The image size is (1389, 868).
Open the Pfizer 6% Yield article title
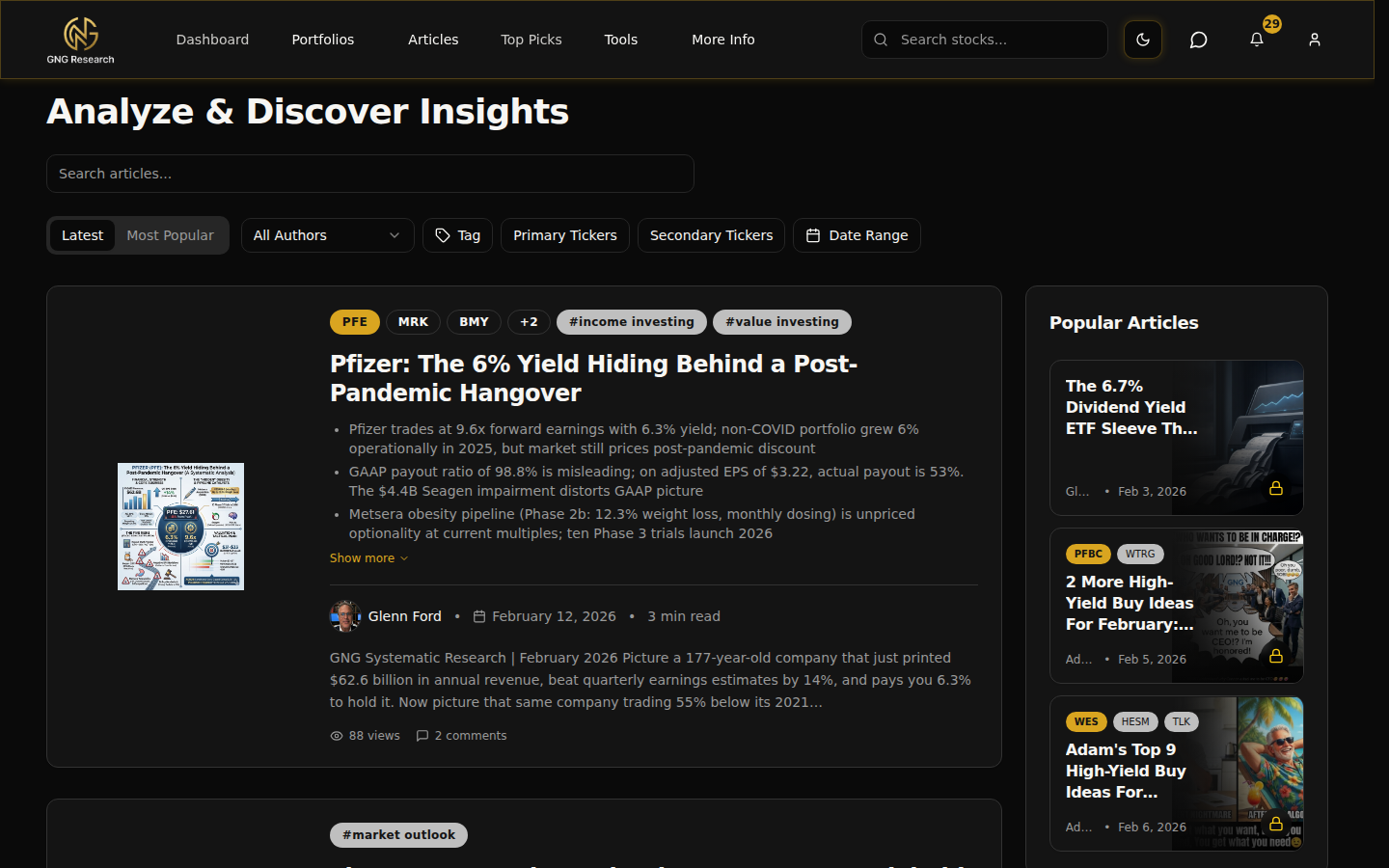click(x=593, y=378)
